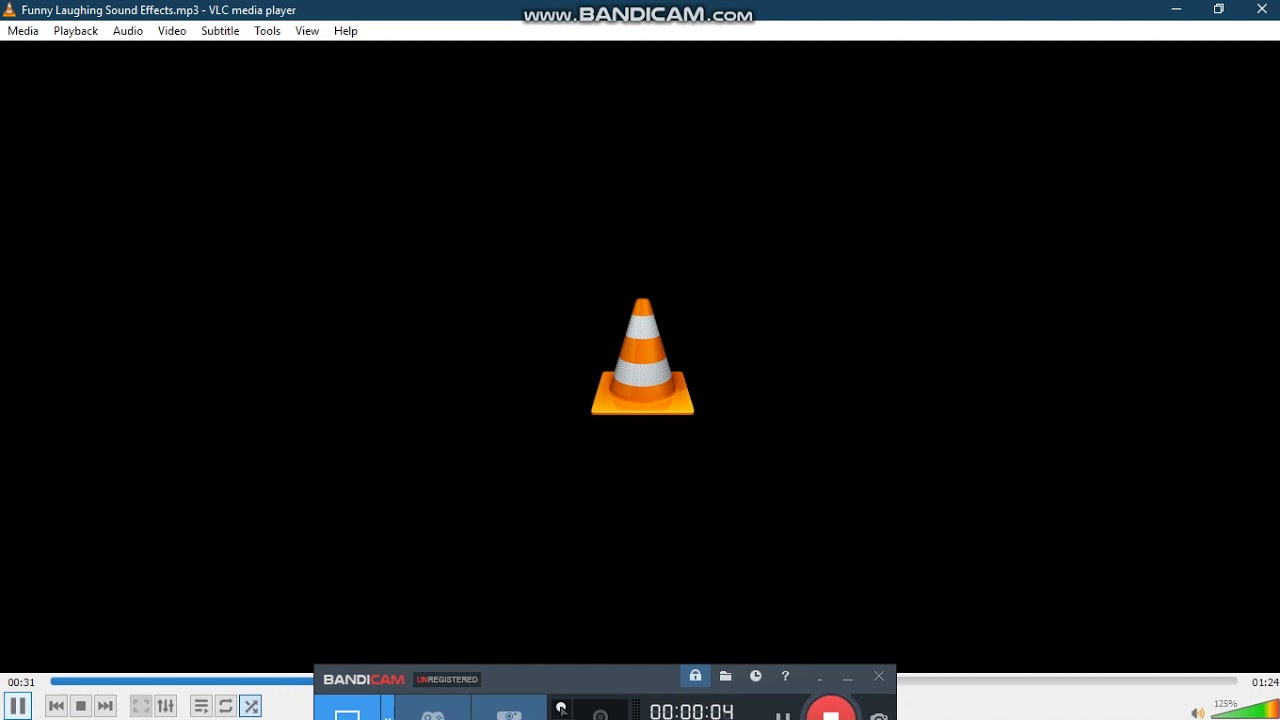1280x720 pixels.
Task: Mute audio via the speaker icon
Action: tap(1197, 713)
